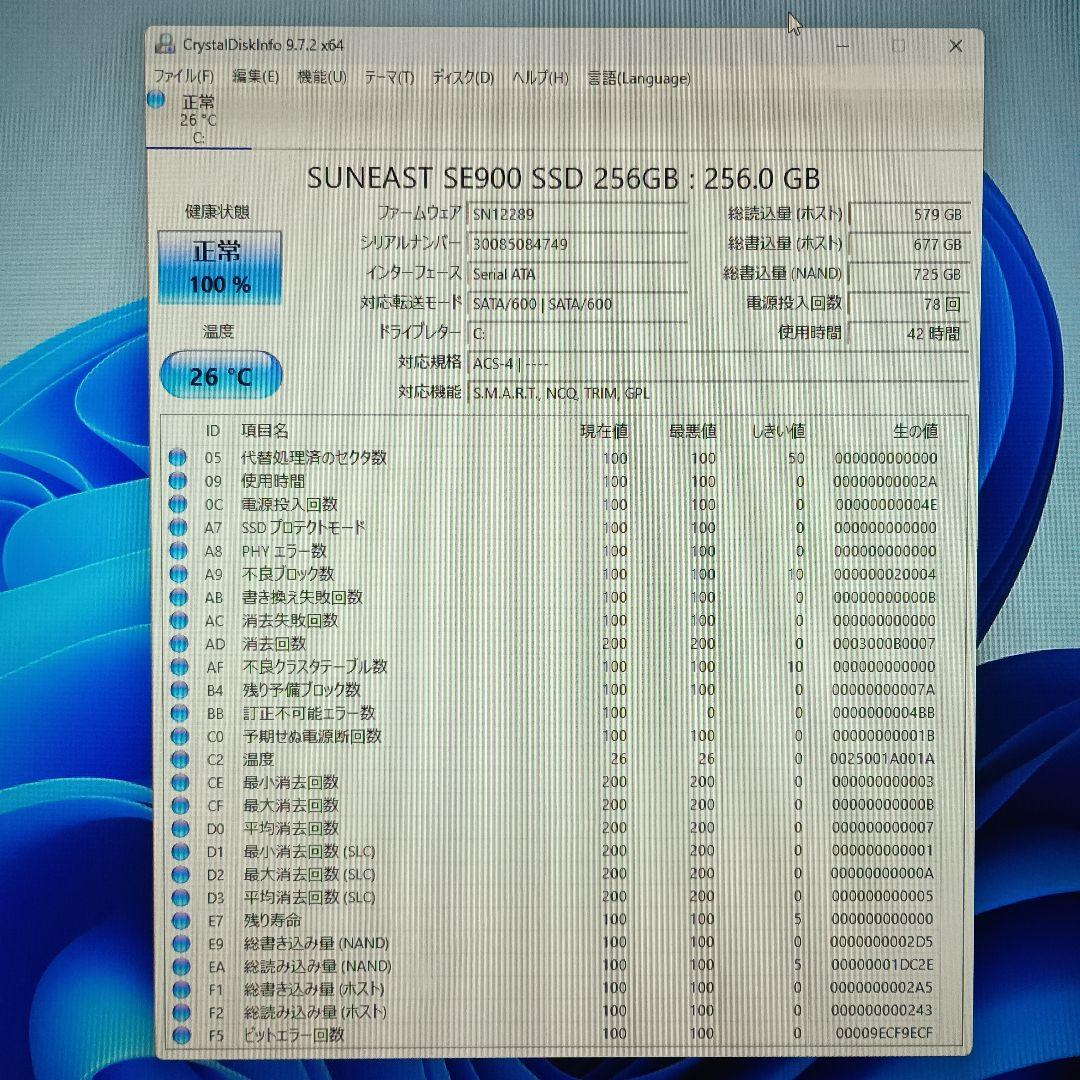1080x1080 pixels.
Task: Click the 26°C temperature button
Action: [x=219, y=375]
